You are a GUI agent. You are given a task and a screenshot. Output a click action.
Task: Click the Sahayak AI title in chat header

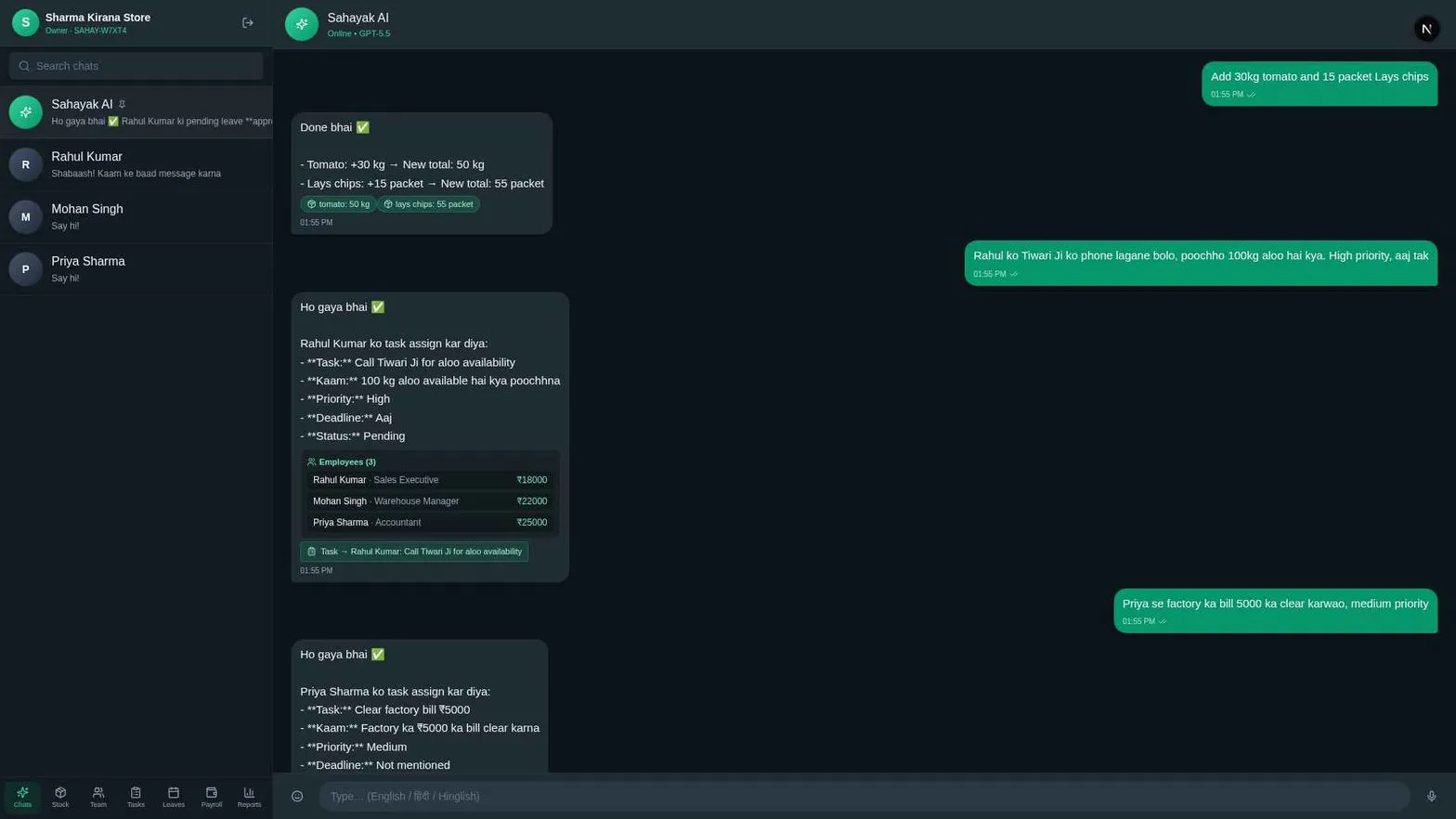tap(358, 18)
